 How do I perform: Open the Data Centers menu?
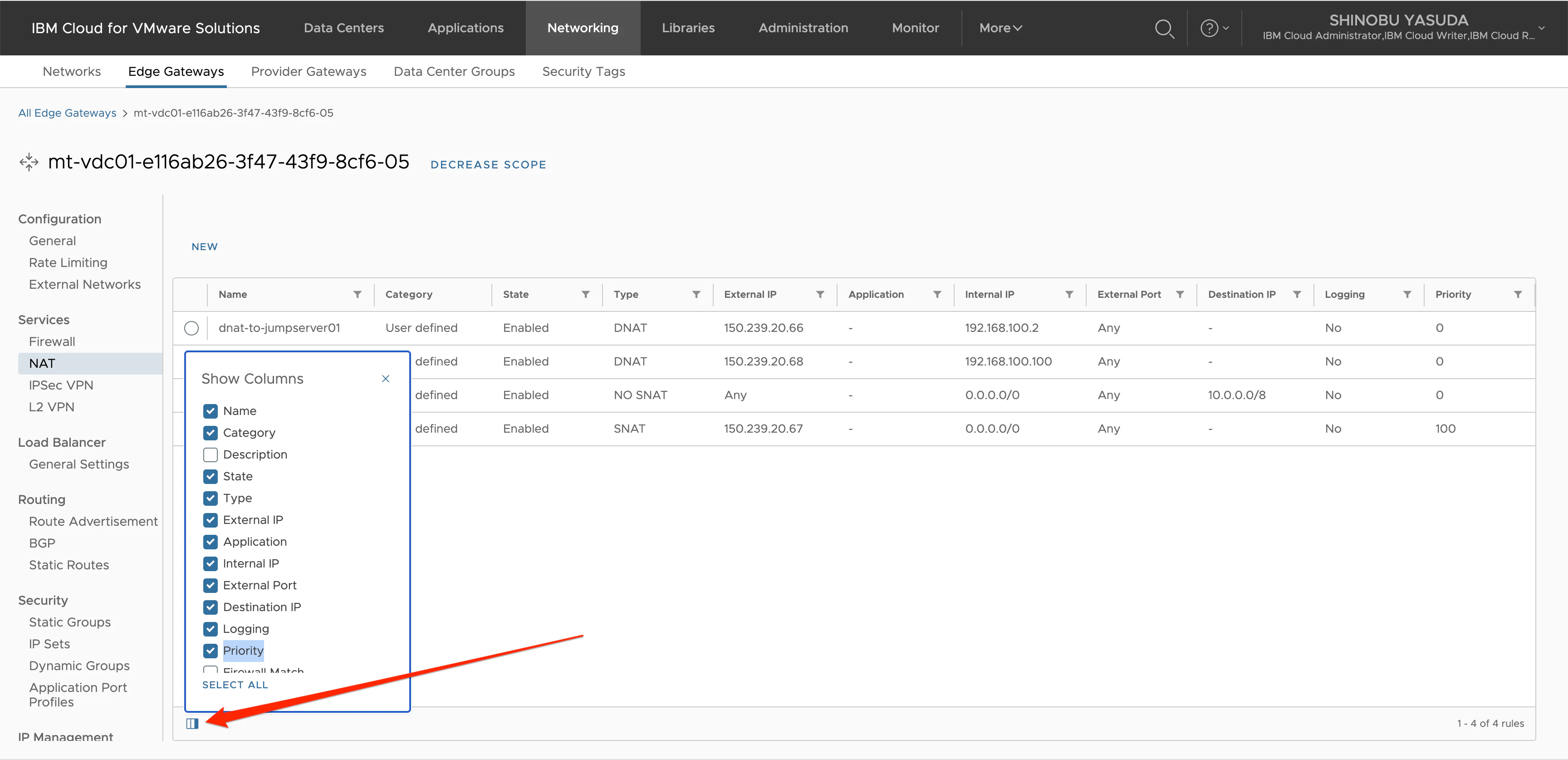tap(343, 28)
